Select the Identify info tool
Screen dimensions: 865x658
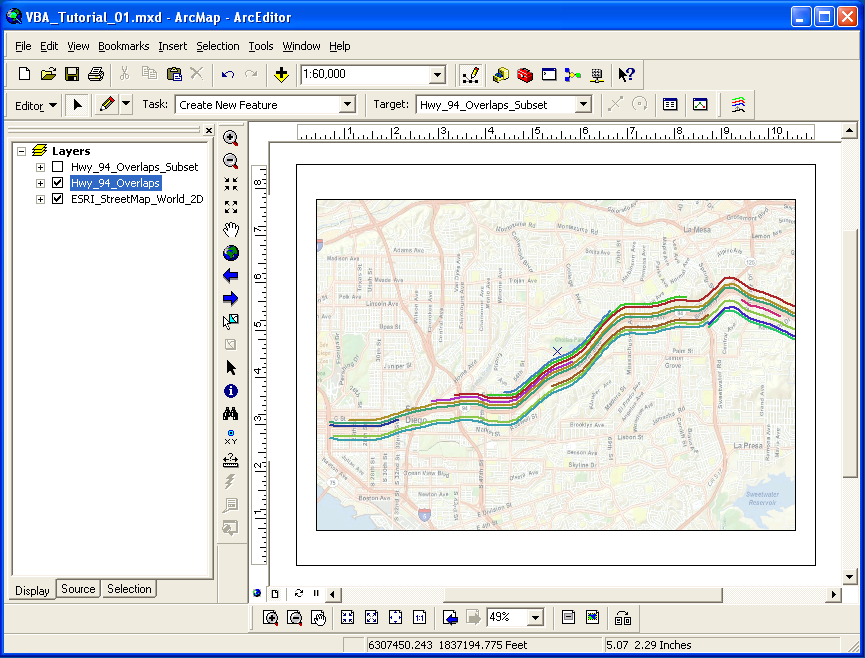point(231,391)
